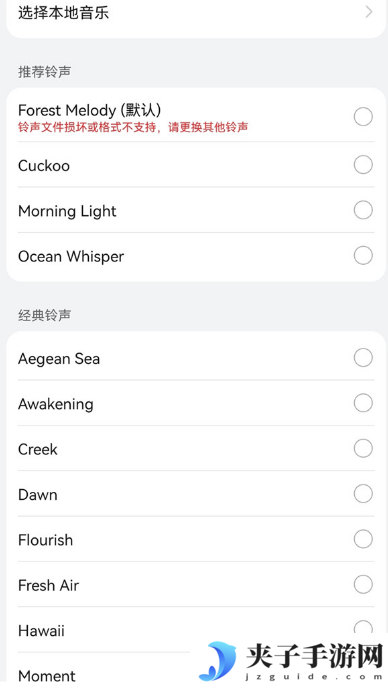The height and width of the screenshot is (689, 388).
Task: Select the Forest Melody radio button
Action: point(363,116)
